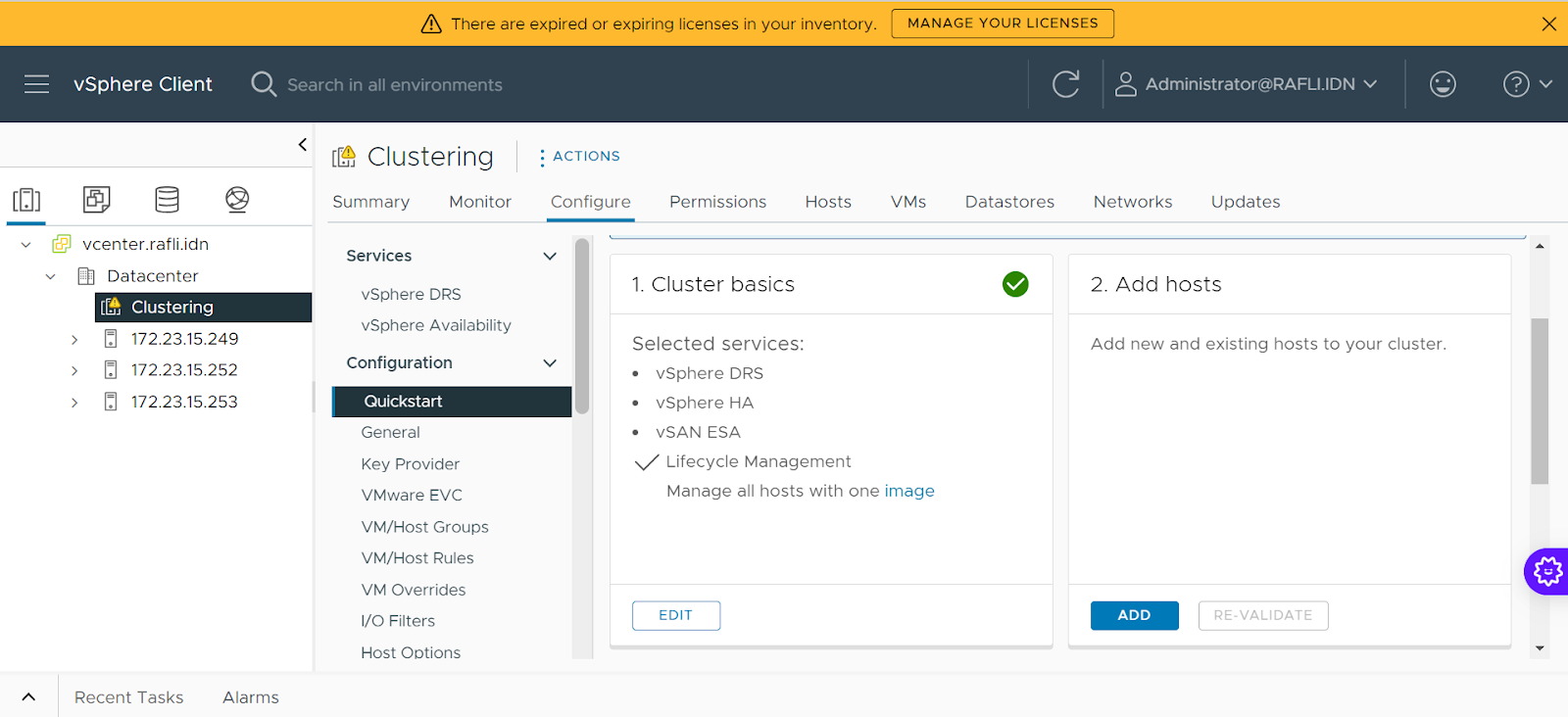
Task: Click the search magnifier icon
Action: (264, 84)
